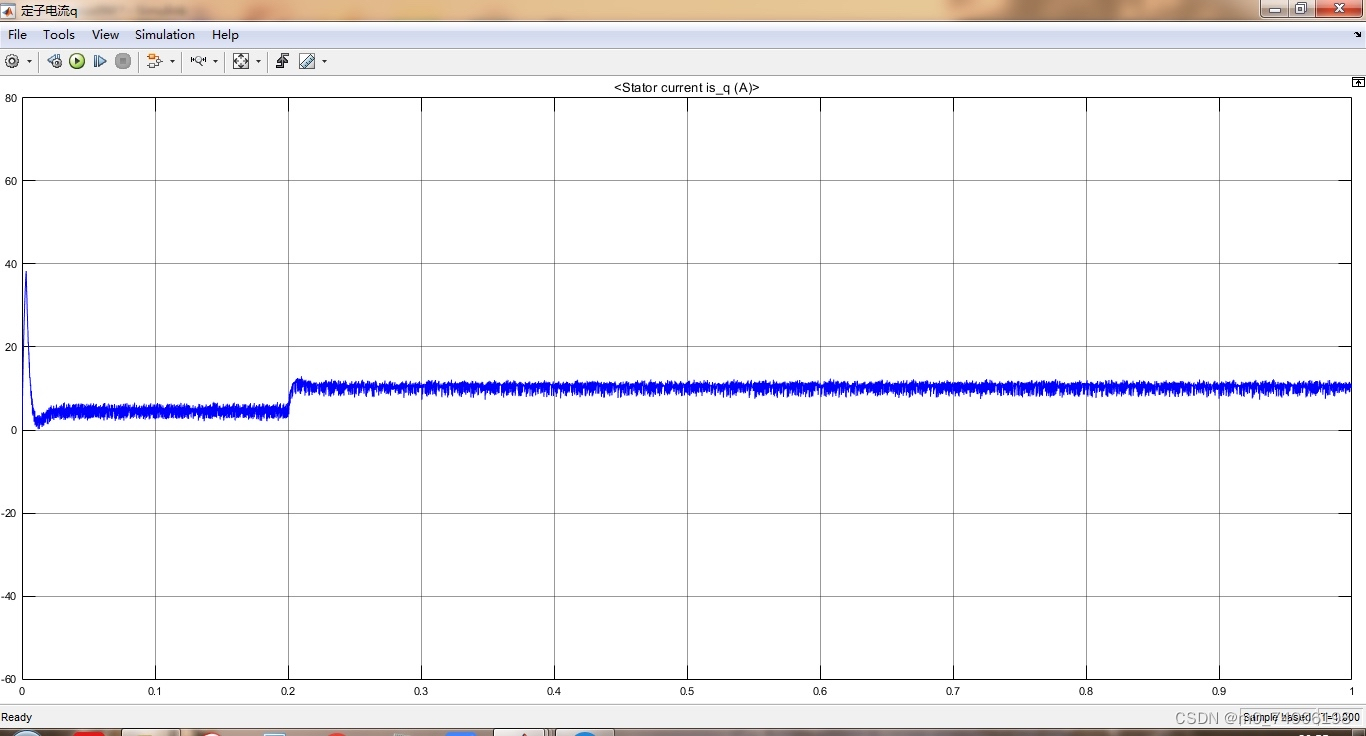Open the scope Configuration Properties gear

[12, 61]
